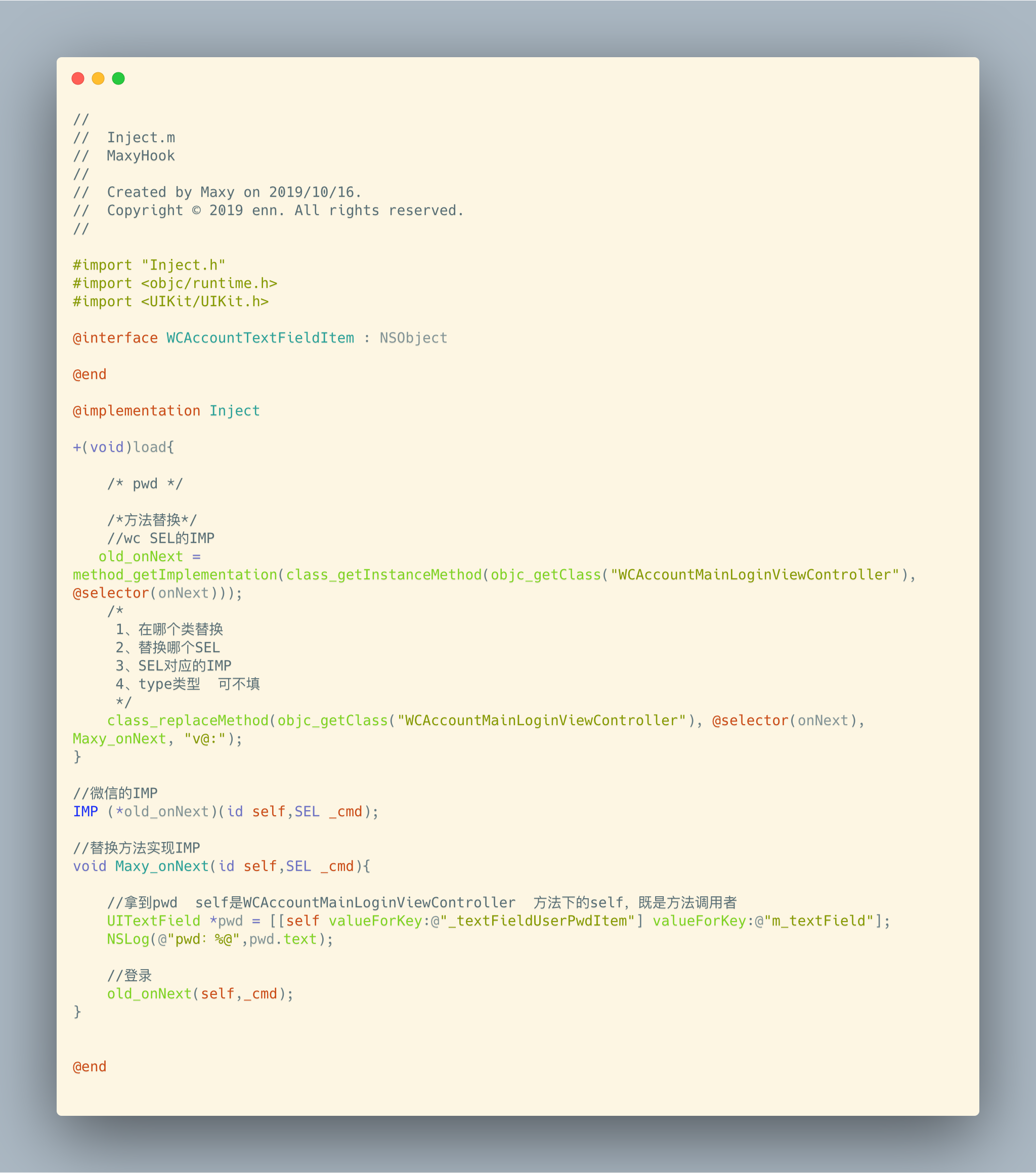Click the WCAccountTextFieldItem class name
Viewport: 1036px width, 1173px height.
(x=260, y=338)
